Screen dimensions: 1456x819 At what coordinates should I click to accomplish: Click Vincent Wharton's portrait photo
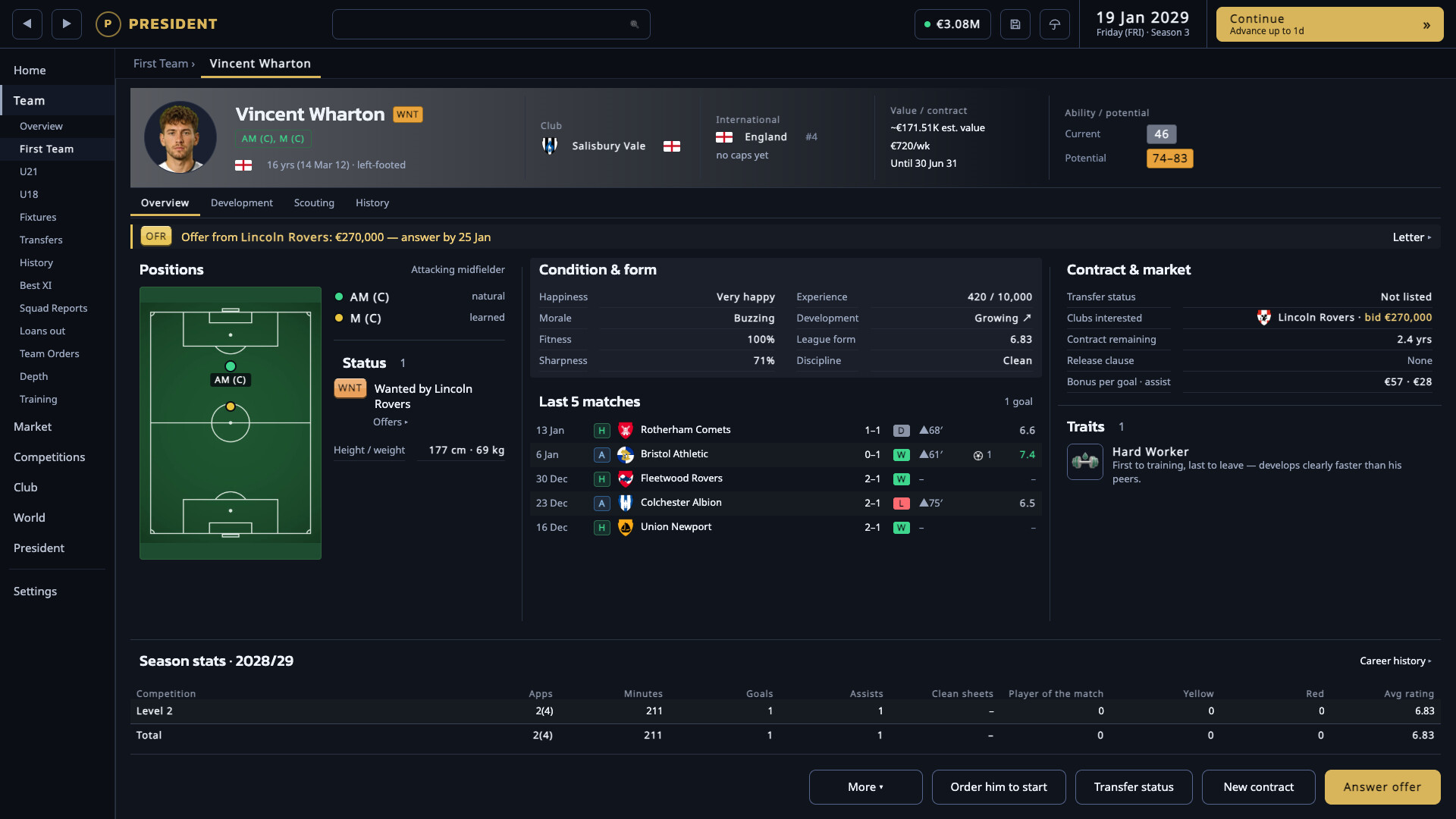tap(180, 137)
